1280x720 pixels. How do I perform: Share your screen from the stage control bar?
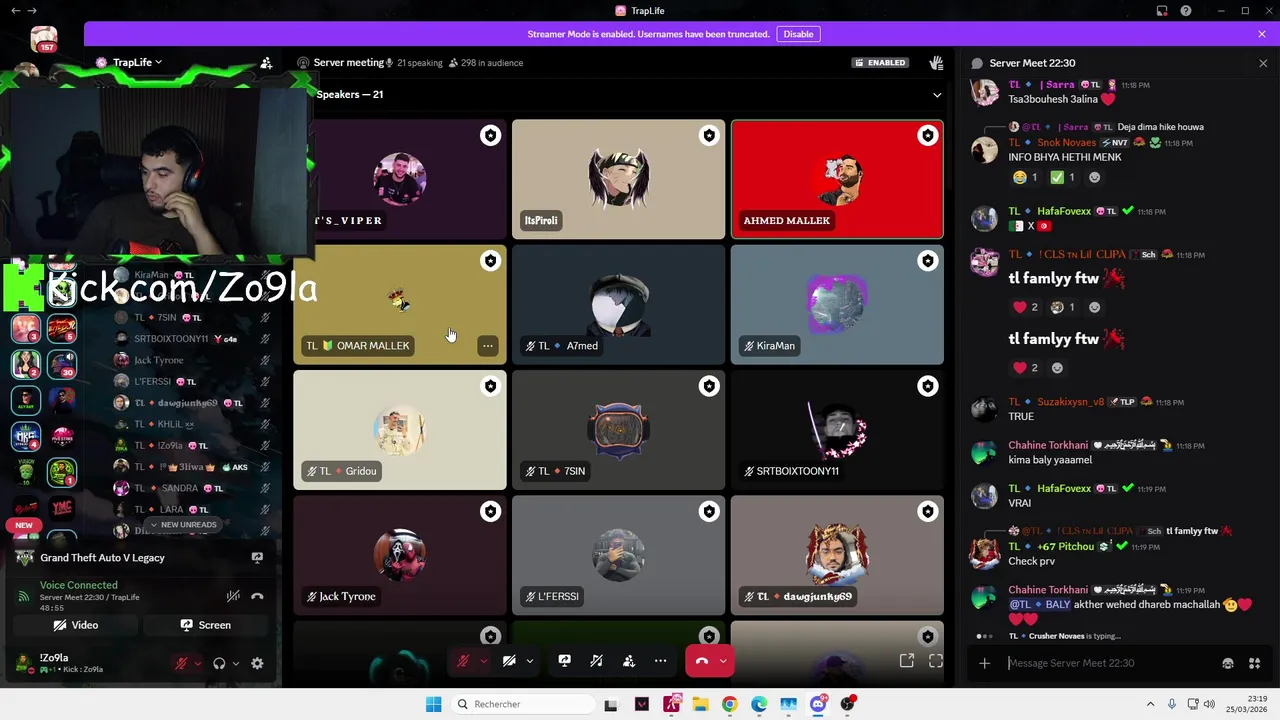(x=564, y=661)
